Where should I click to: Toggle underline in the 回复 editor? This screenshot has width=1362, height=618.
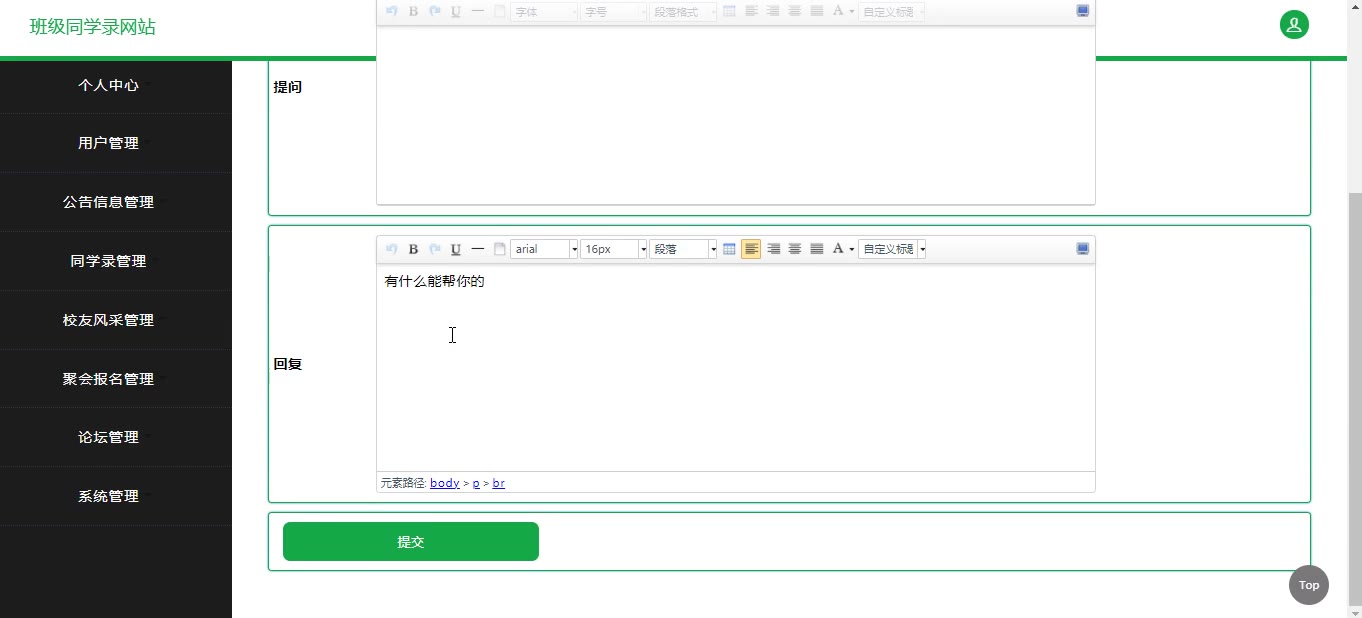456,249
